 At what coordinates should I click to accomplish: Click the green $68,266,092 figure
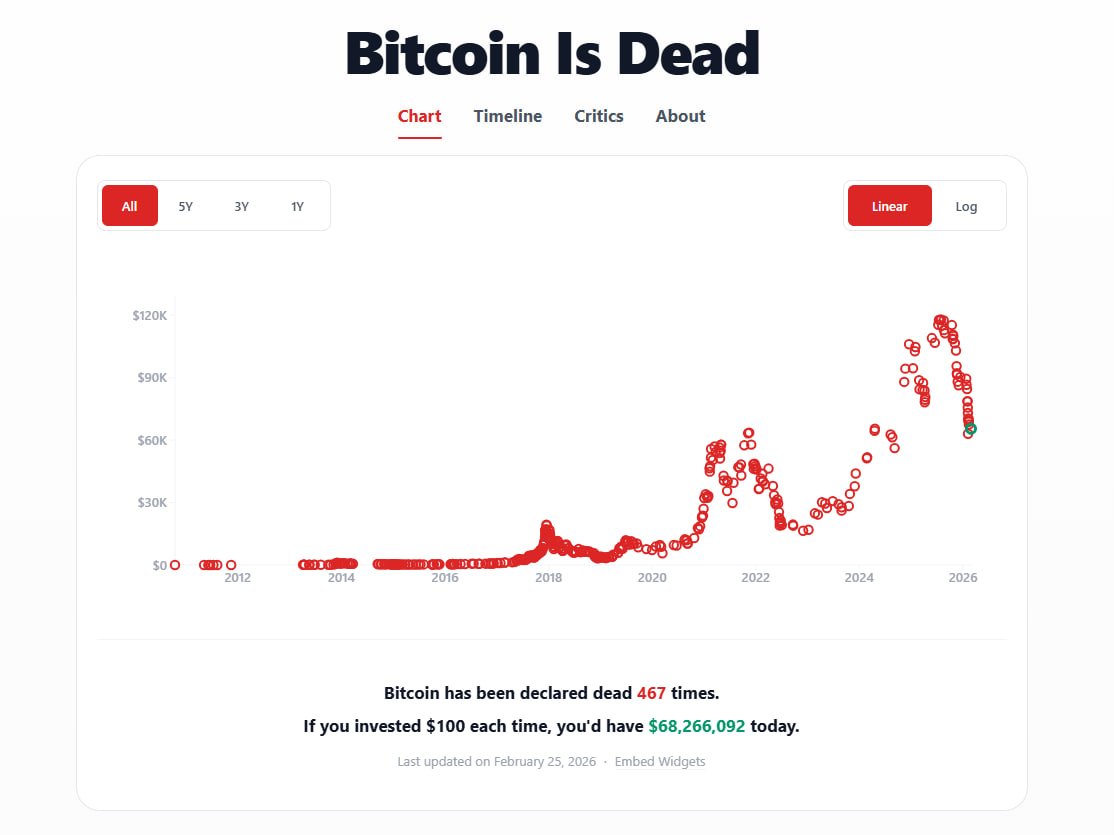[696, 725]
